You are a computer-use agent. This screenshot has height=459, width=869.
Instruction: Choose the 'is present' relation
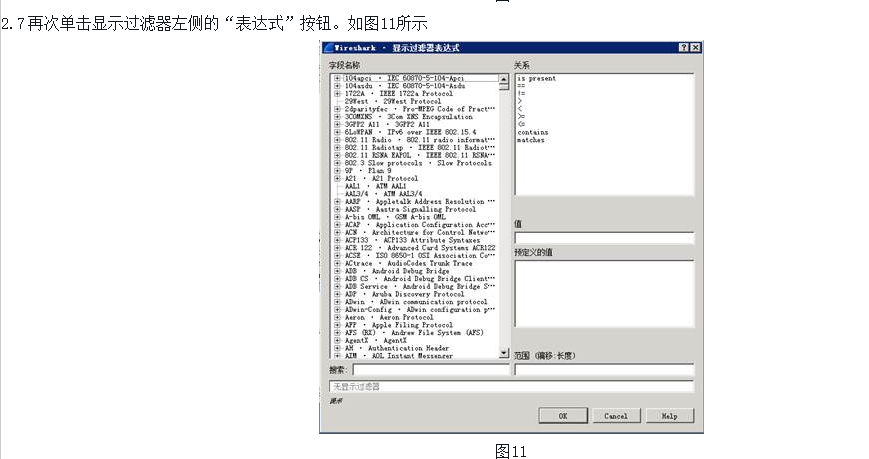click(x=536, y=79)
